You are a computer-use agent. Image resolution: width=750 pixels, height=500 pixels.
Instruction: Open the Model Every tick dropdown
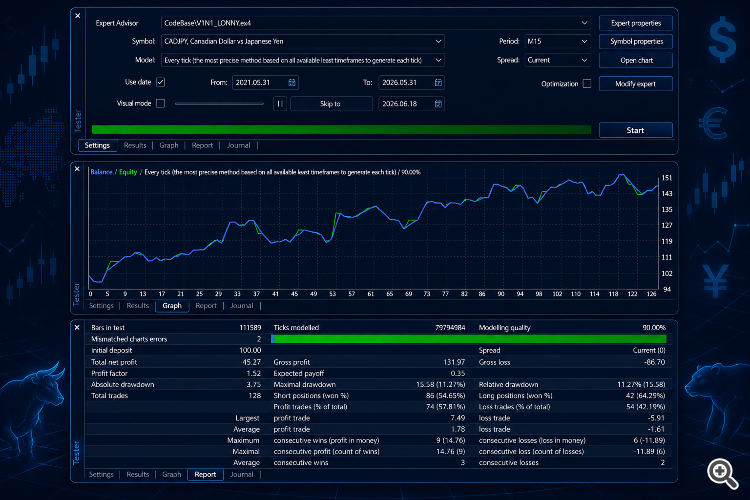(438, 60)
